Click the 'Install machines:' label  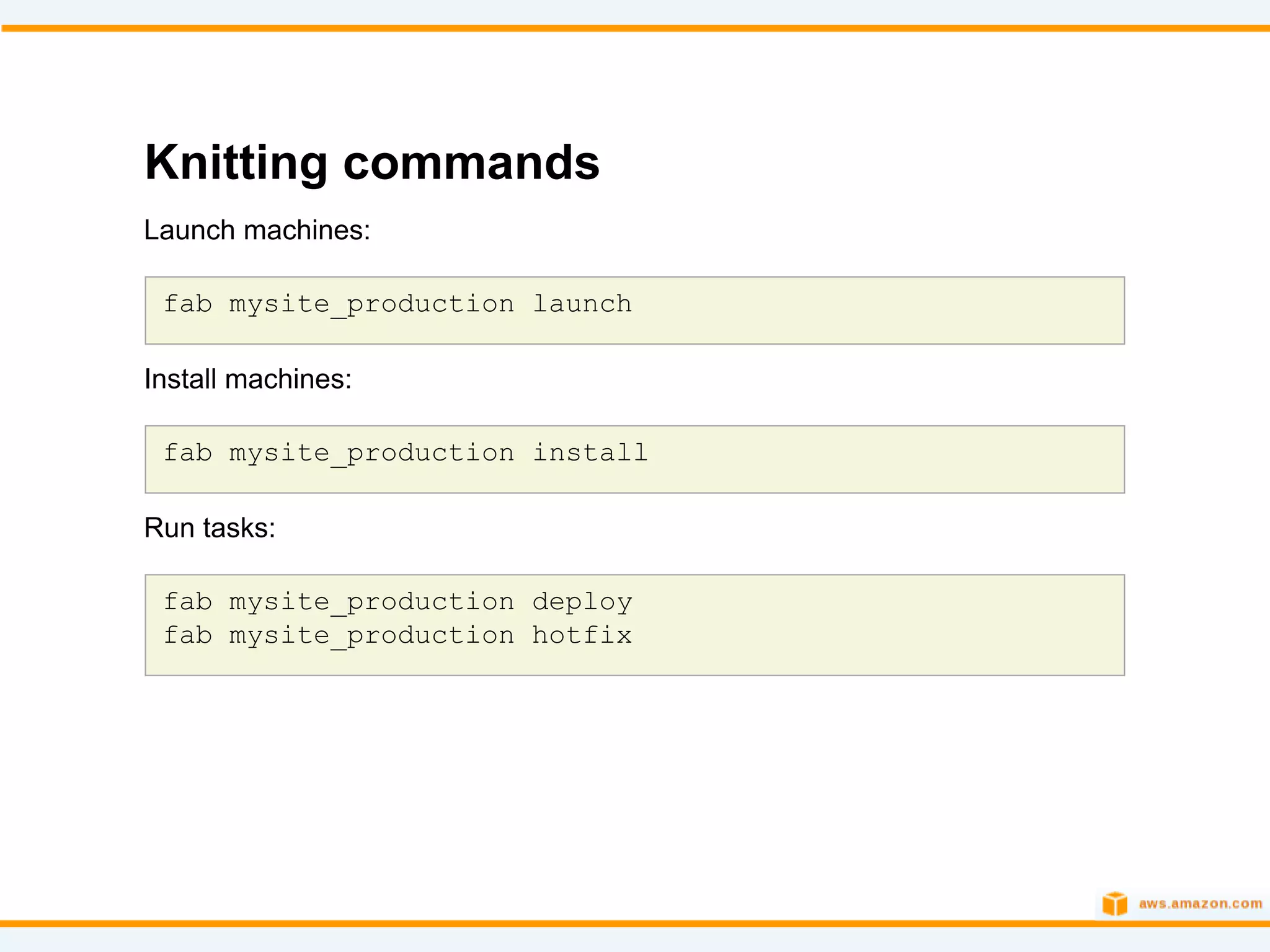247,379
